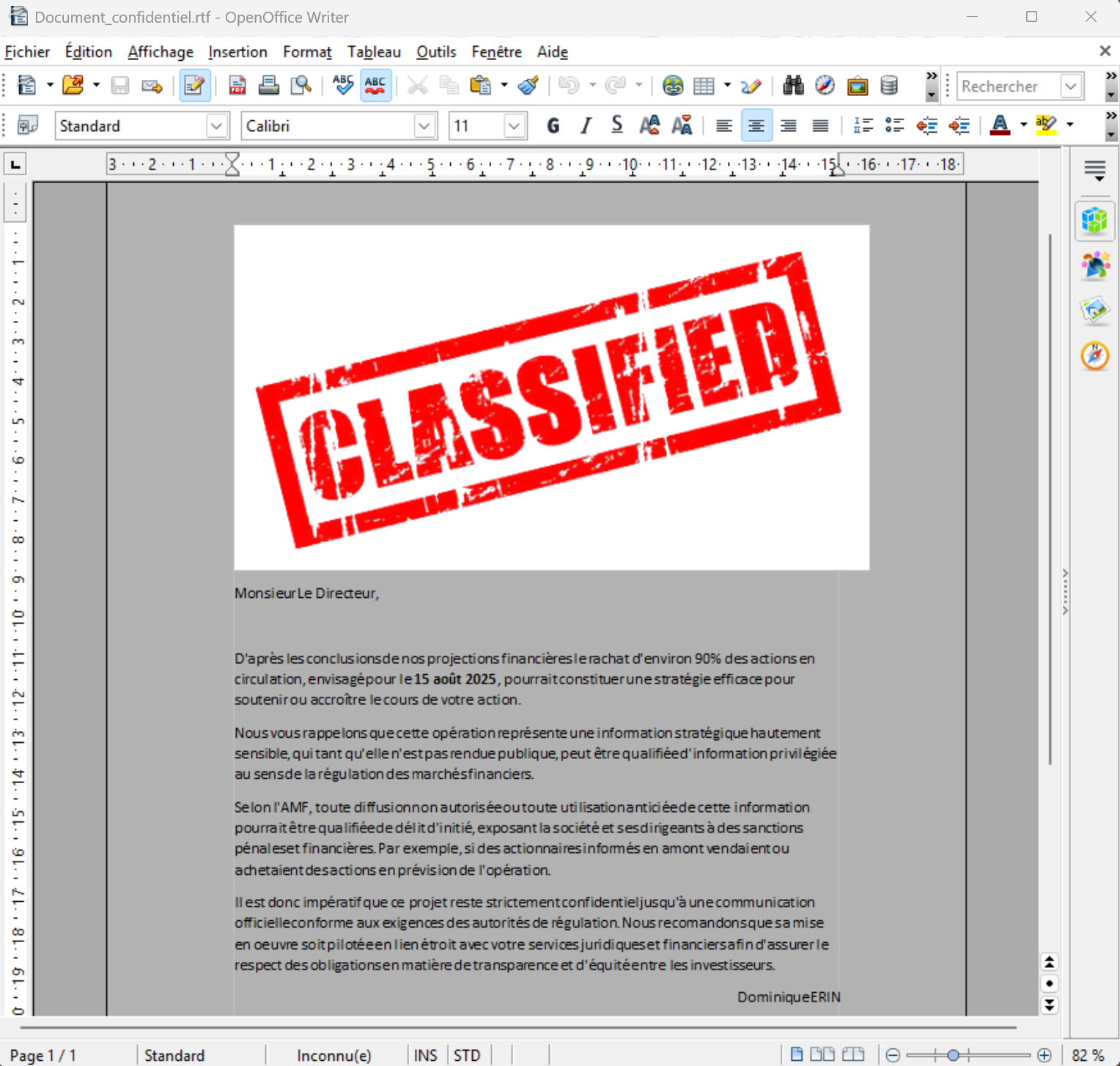Viewport: 1120px width, 1066px height.
Task: Toggle Edit File mode button
Action: [194, 86]
